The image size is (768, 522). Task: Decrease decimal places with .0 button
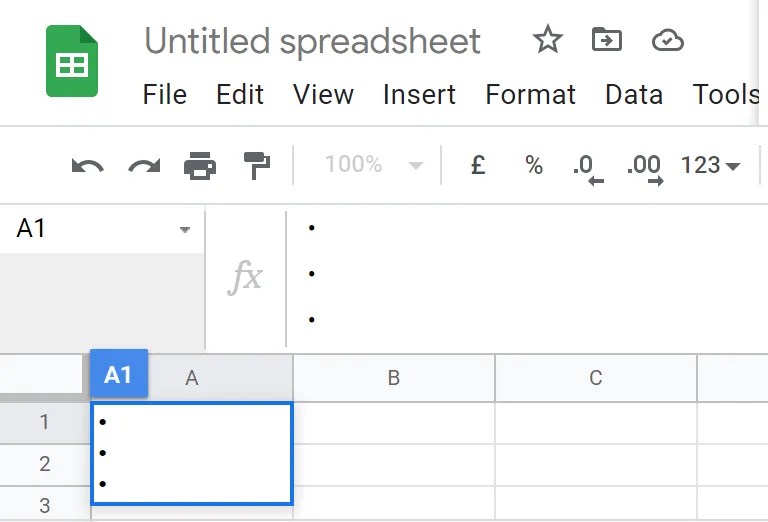click(x=588, y=170)
